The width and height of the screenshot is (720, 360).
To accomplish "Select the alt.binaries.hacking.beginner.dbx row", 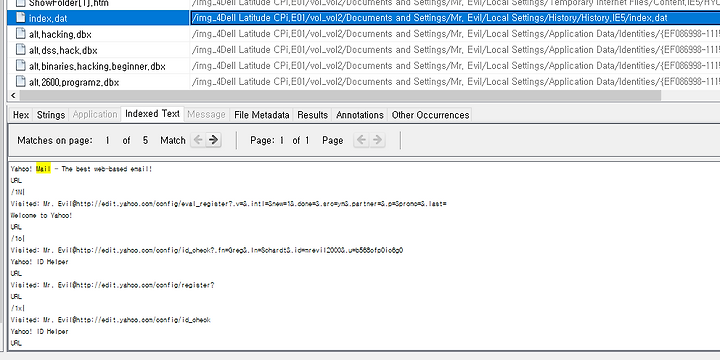I will (363, 66).
